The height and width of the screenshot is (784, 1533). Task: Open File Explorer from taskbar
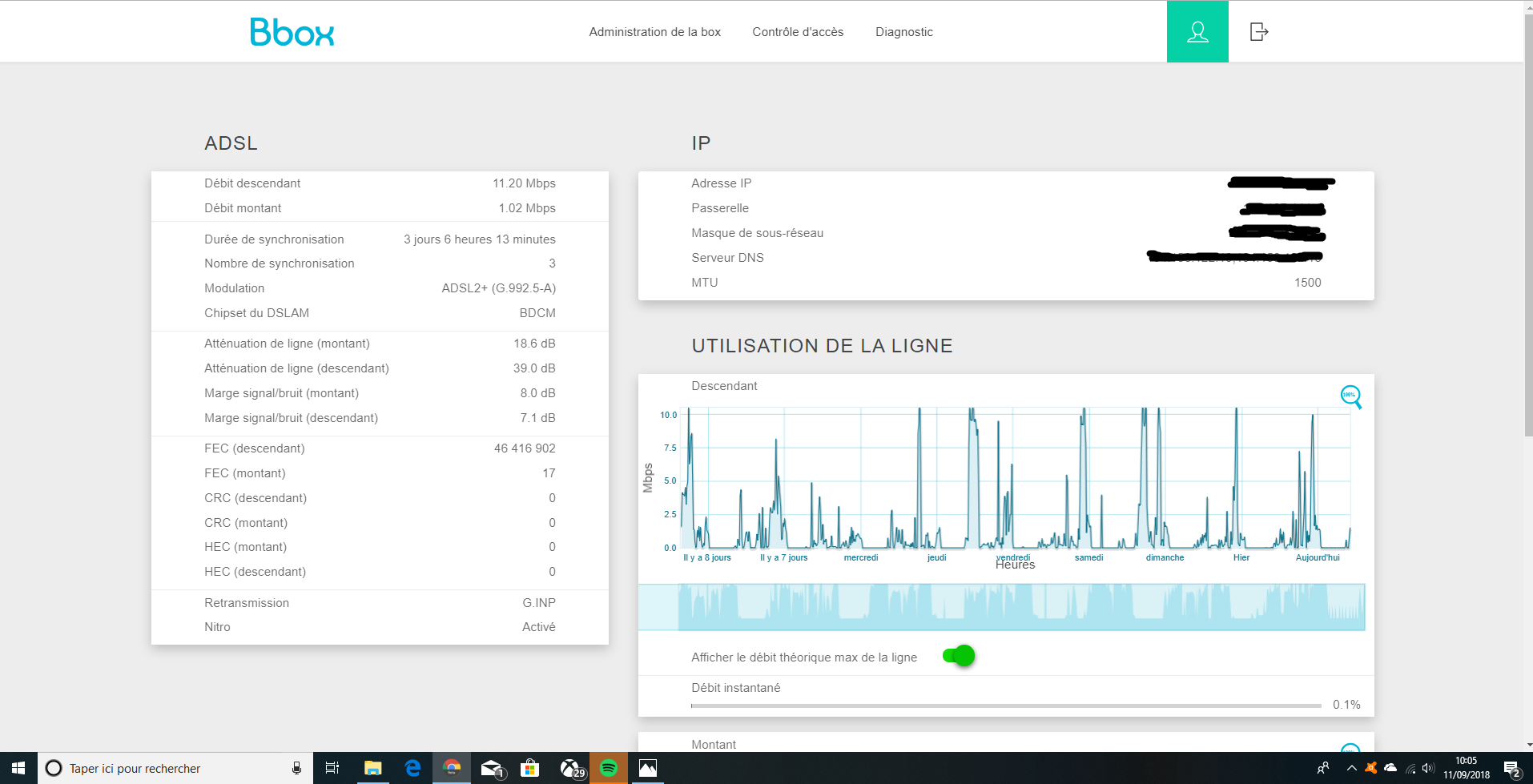tap(372, 768)
